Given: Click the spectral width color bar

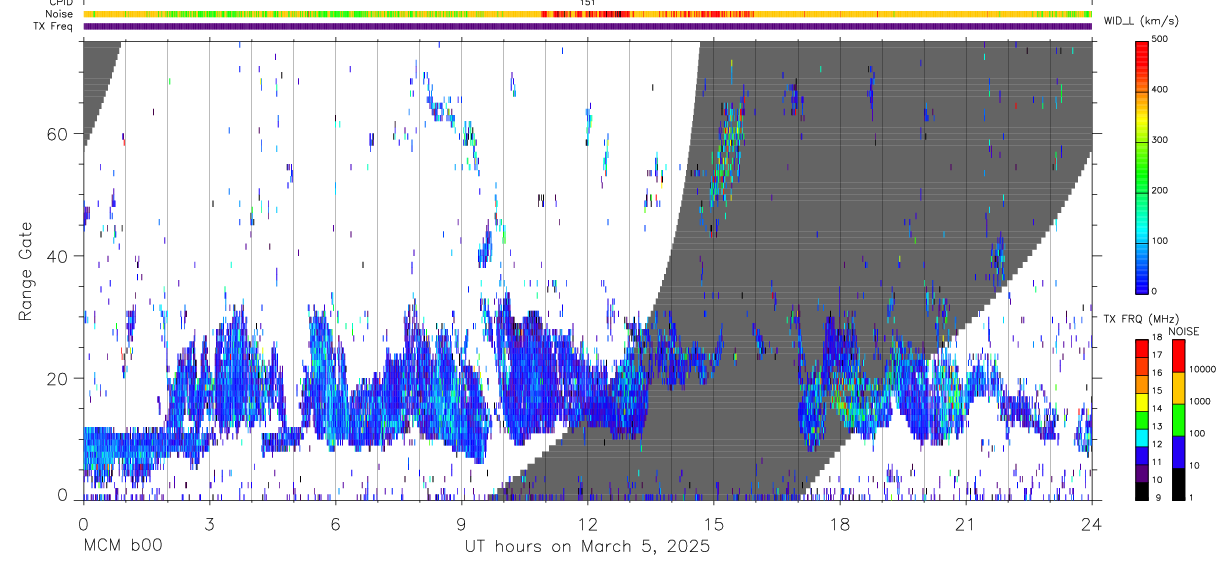Looking at the screenshot, I should pos(1143,166).
